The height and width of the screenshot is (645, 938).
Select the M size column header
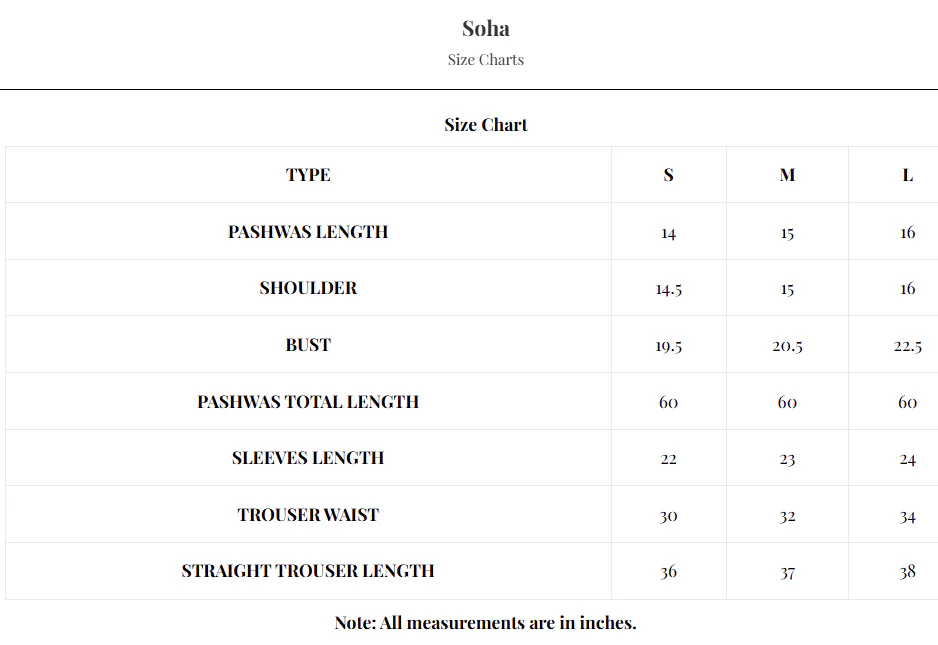click(x=787, y=175)
